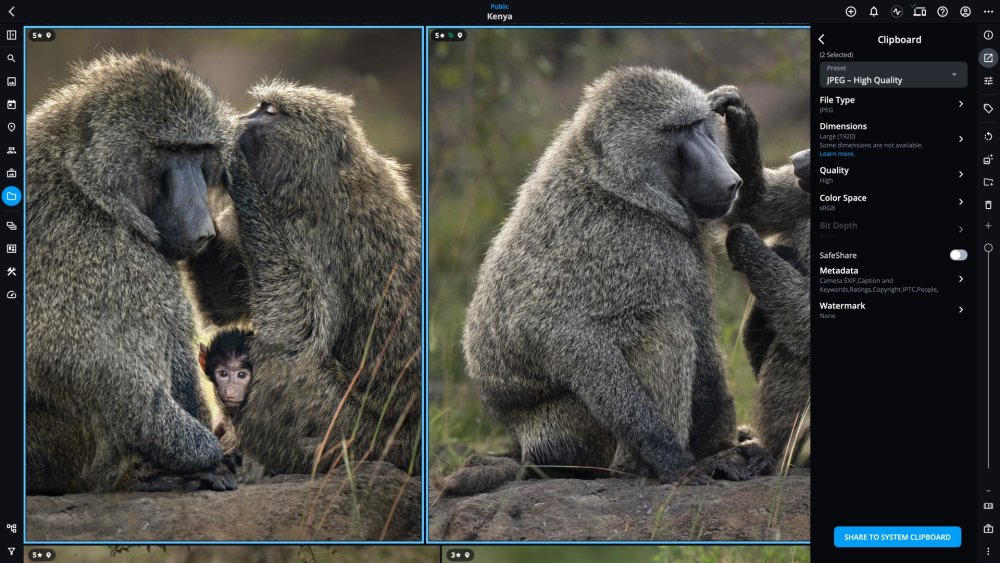The image size is (1000, 563).
Task: Toggle the SafeShare switch
Action: pyautogui.click(x=958, y=255)
